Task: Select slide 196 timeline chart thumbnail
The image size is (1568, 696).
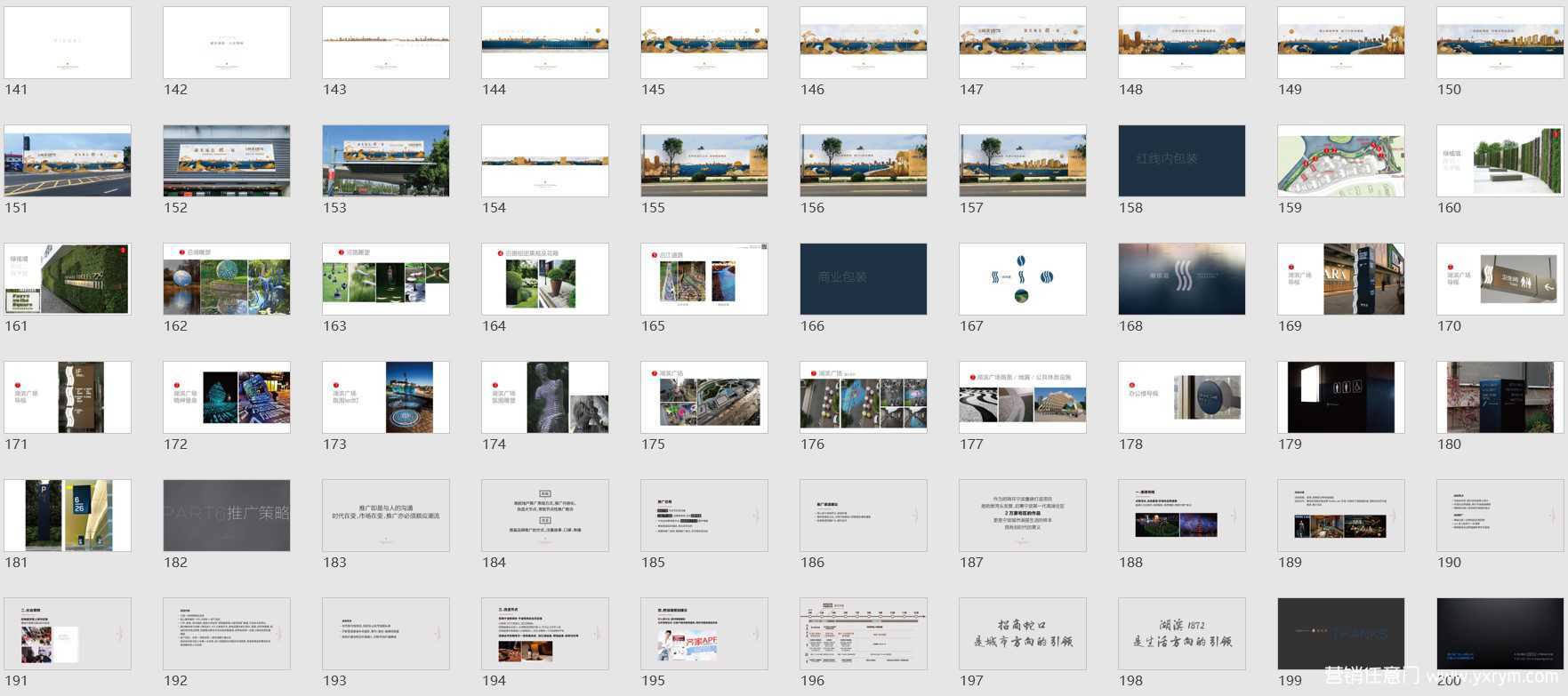Action: click(863, 634)
